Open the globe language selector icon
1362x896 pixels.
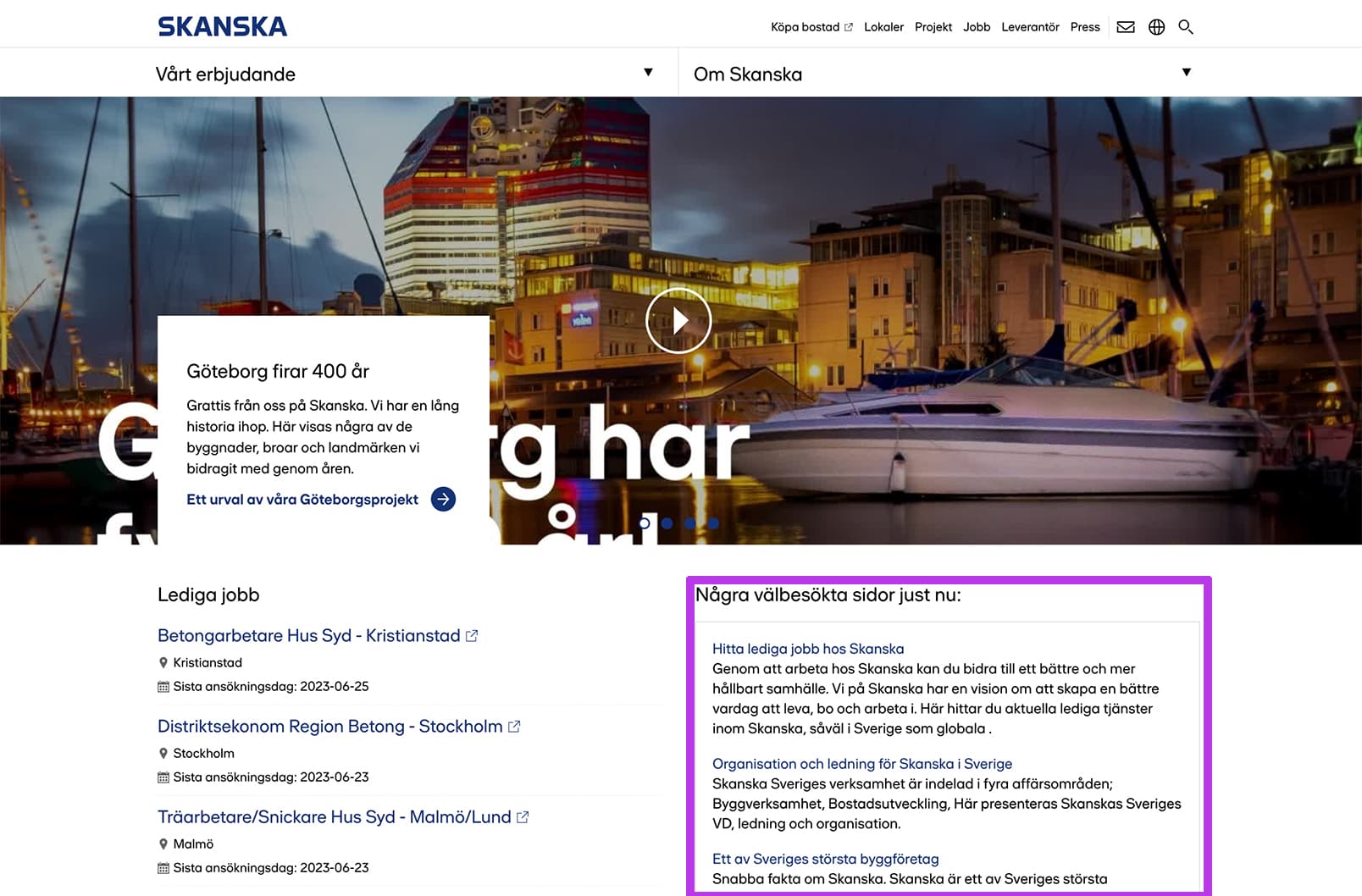tap(1156, 27)
